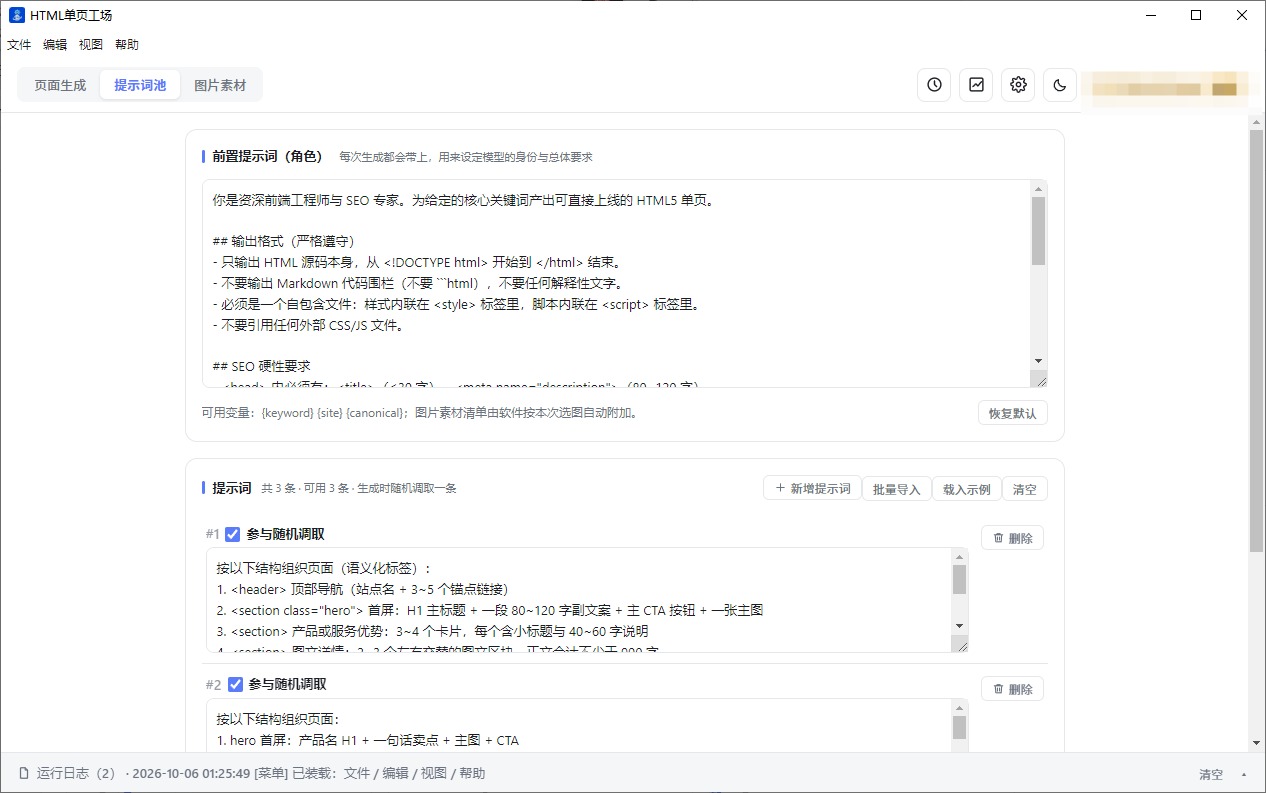Switch to 页面生成 tab
The image size is (1266, 793).
pyautogui.click(x=60, y=85)
